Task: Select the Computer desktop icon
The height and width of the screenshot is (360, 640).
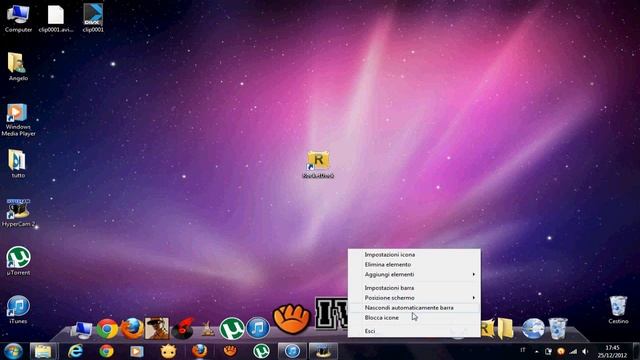Action: [x=18, y=18]
